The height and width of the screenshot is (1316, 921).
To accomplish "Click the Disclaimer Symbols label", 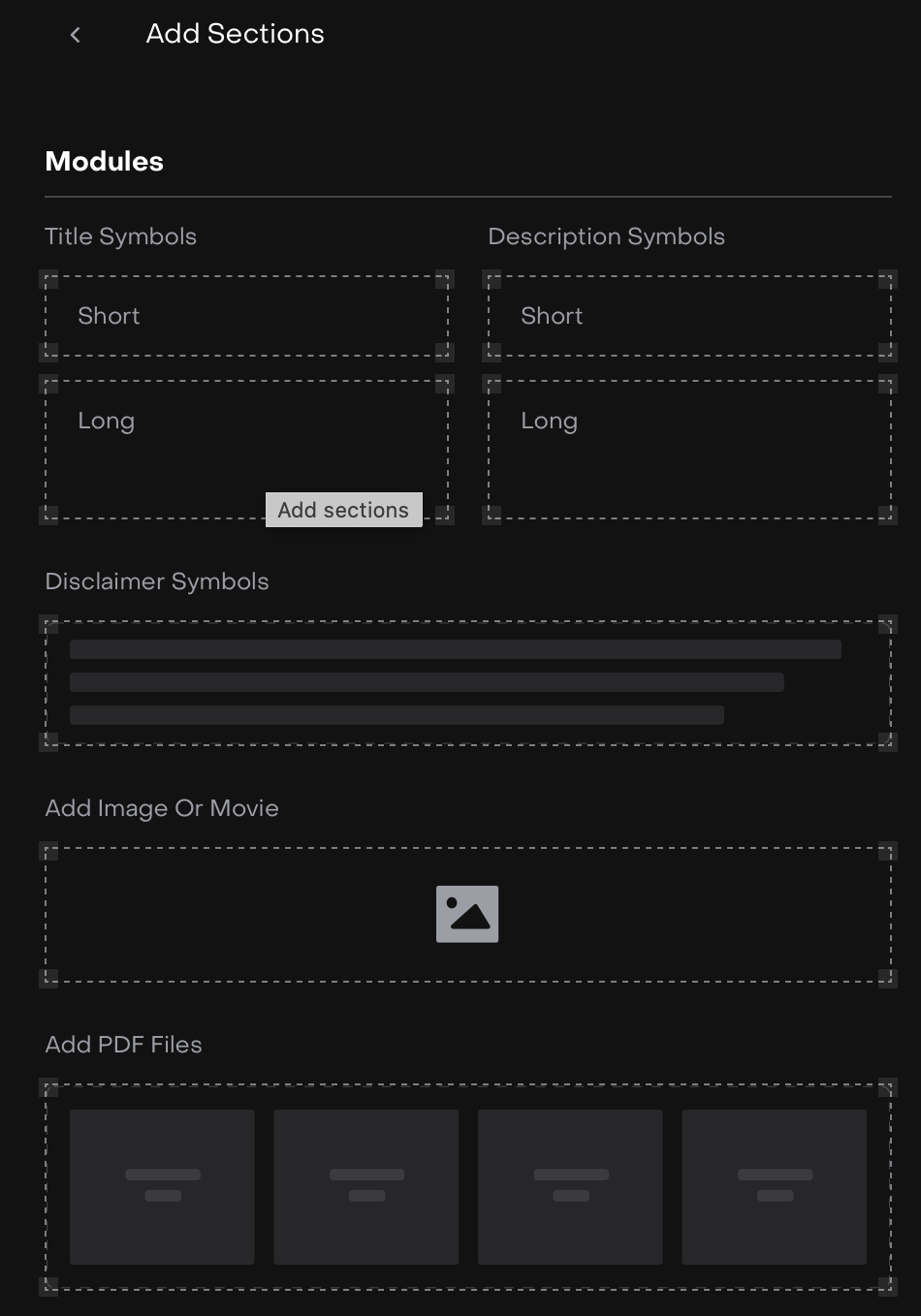I will [x=157, y=581].
